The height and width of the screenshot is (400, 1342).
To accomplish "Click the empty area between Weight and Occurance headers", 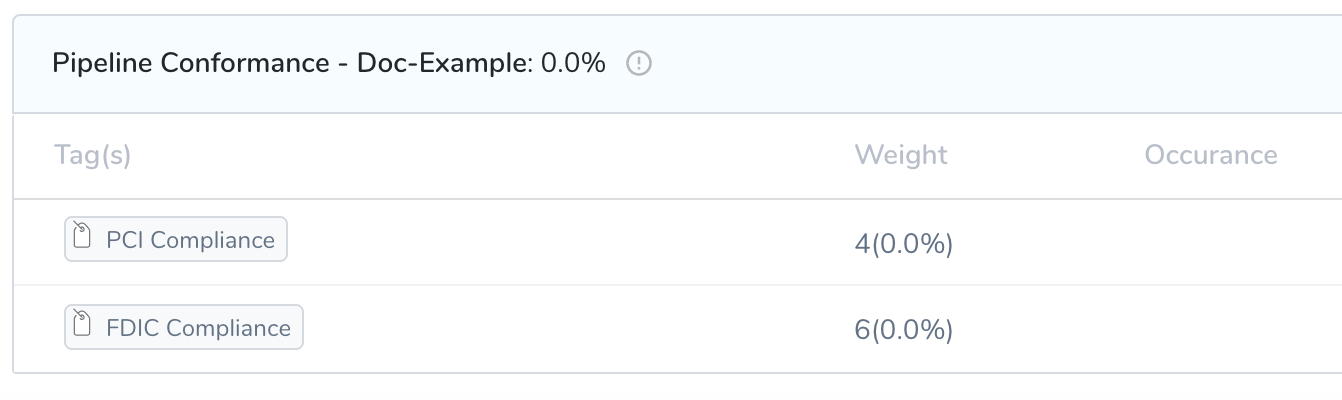I will (1046, 155).
